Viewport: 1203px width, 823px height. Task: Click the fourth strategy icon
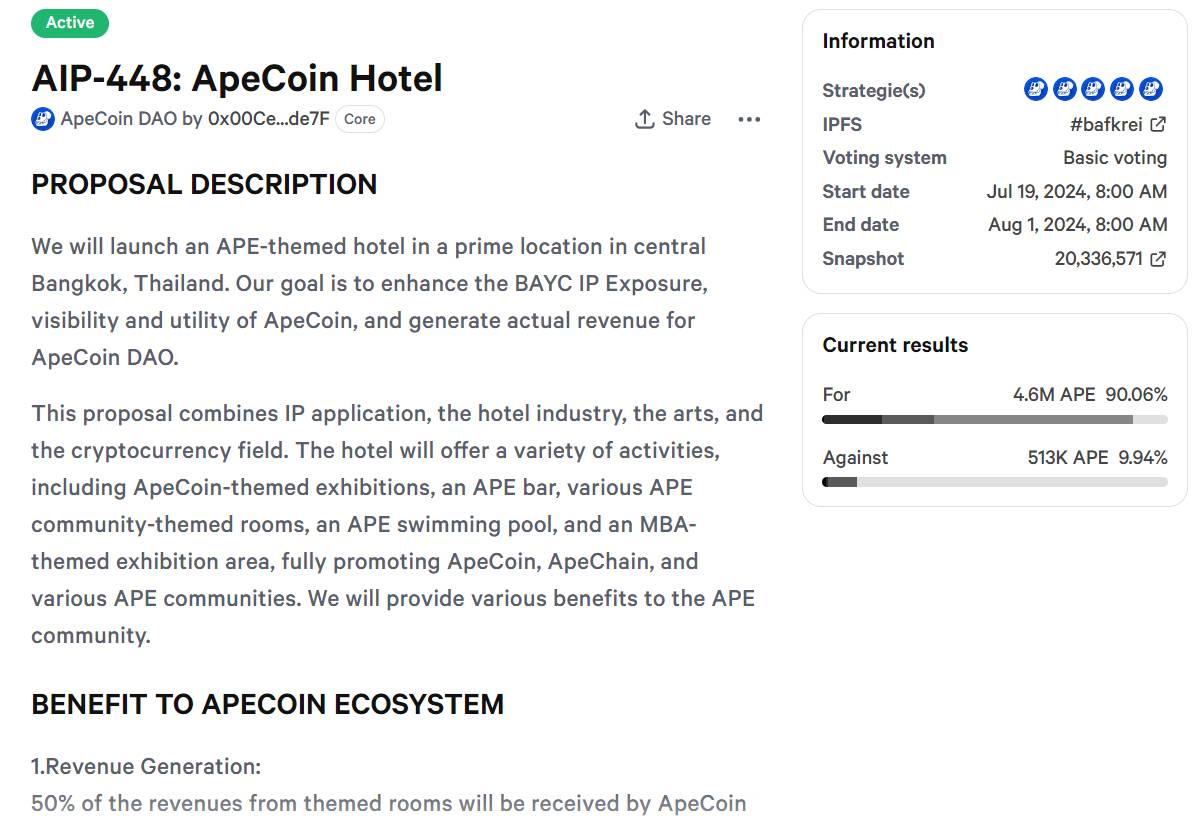coord(1122,90)
